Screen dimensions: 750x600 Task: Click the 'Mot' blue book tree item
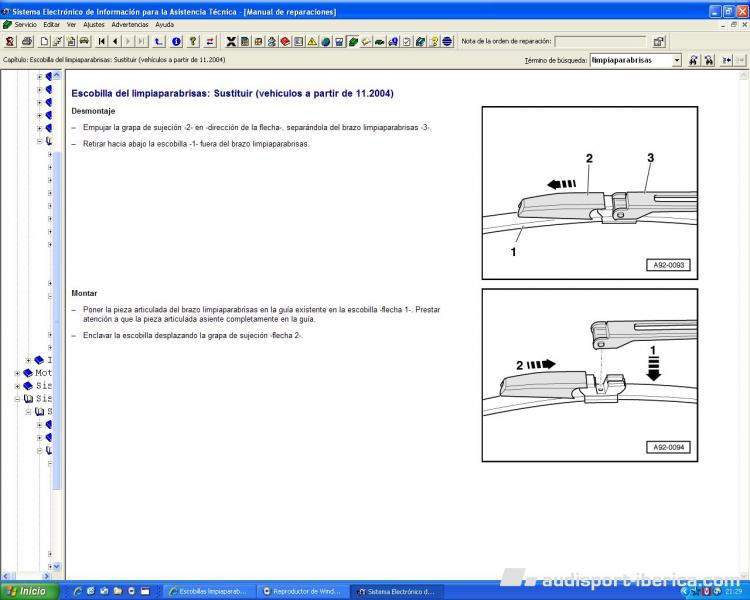(x=38, y=373)
